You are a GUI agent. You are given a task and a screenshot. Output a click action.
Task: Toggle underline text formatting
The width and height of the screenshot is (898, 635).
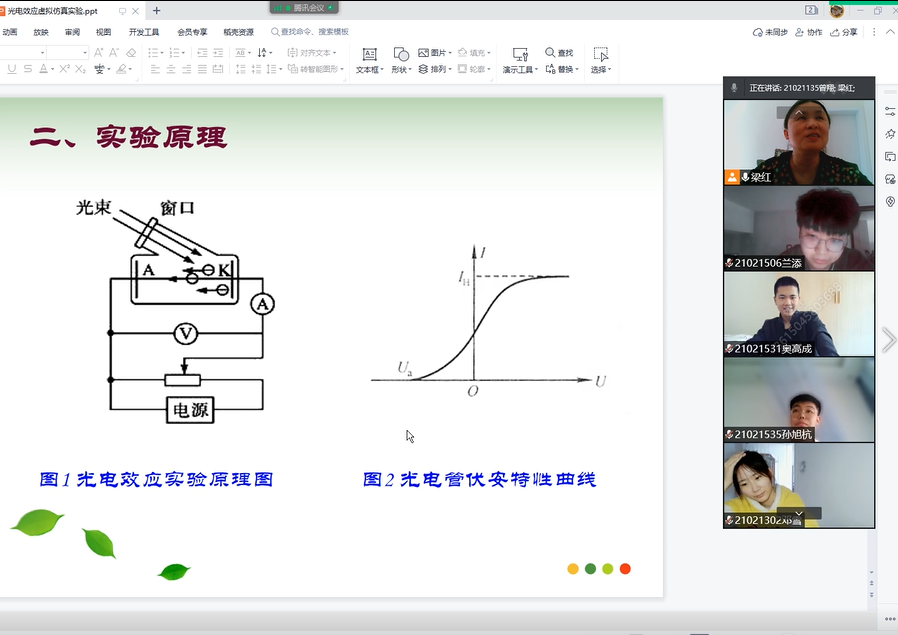click(12, 69)
